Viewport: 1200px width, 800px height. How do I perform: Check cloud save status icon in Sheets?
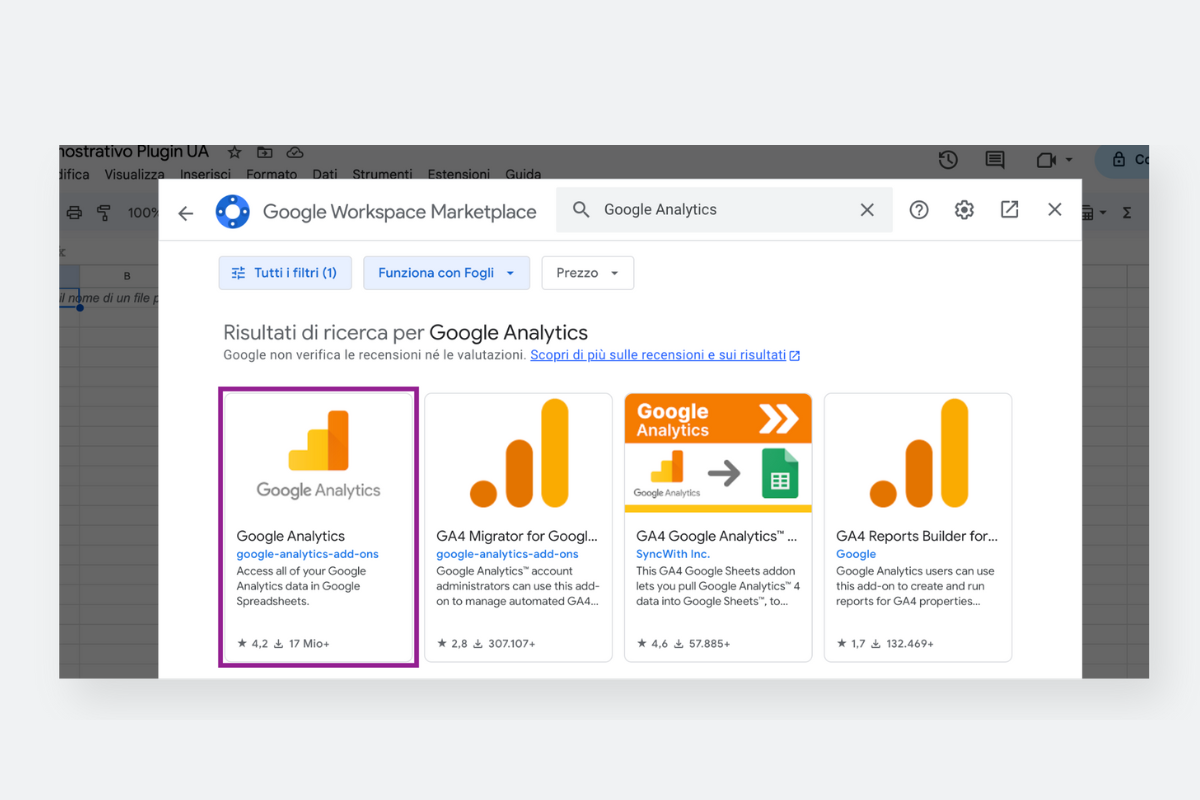pyautogui.click(x=294, y=153)
